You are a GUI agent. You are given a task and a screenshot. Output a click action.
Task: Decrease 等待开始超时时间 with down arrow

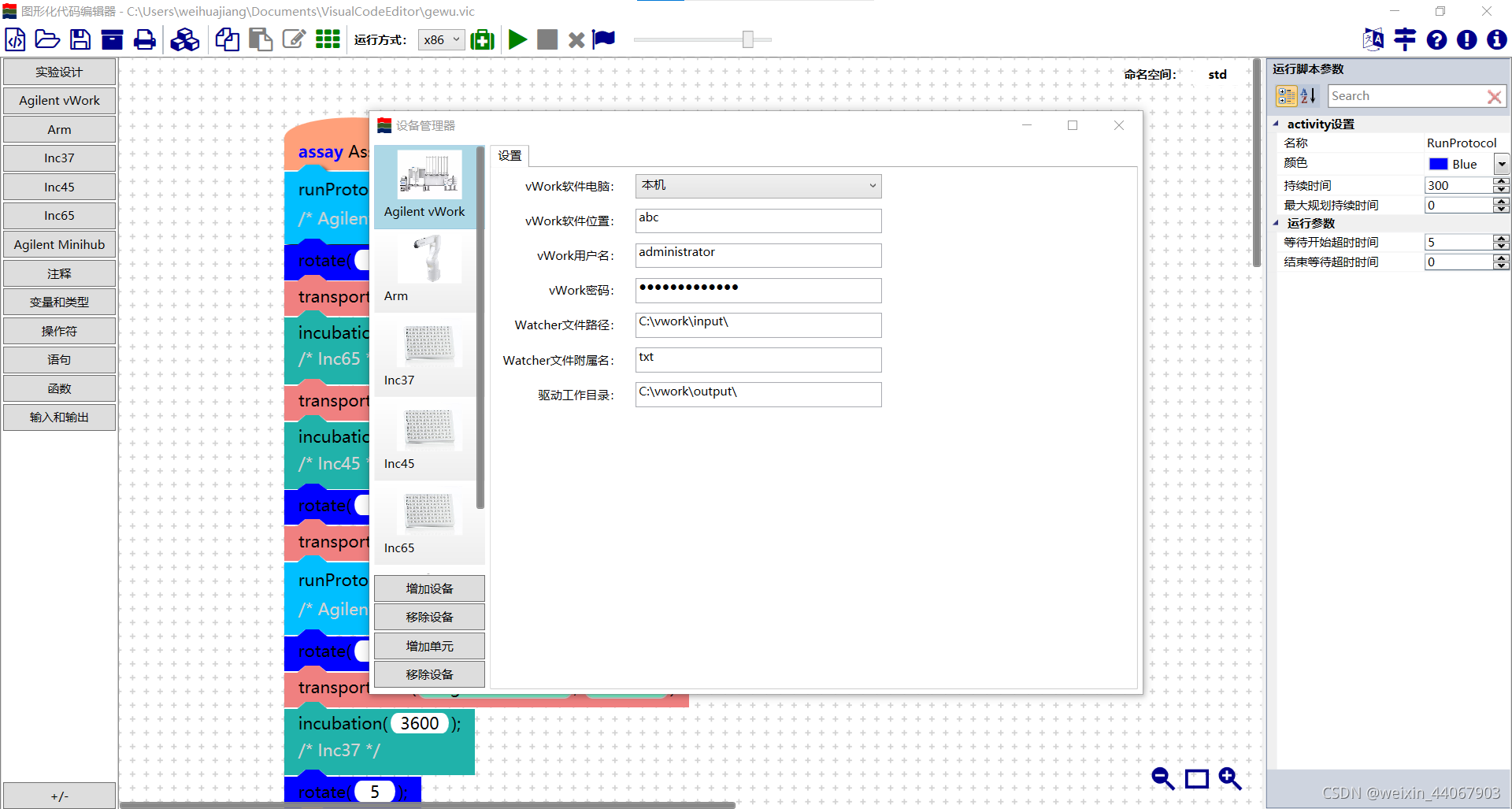[x=1502, y=247]
